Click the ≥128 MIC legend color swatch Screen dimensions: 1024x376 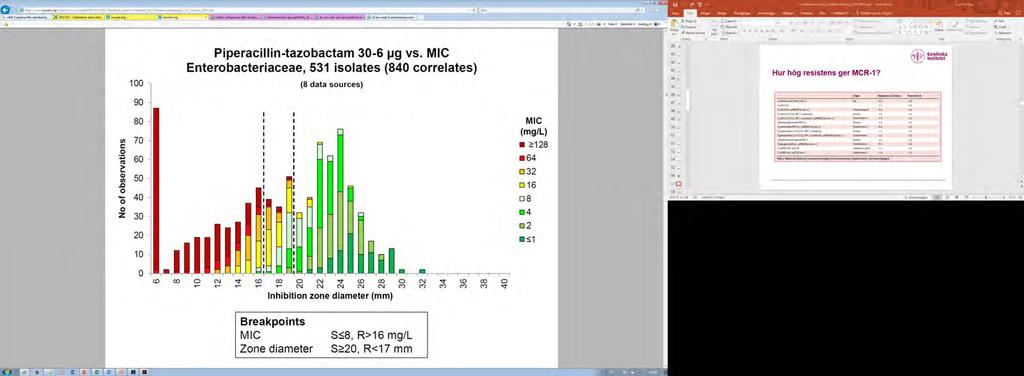(522, 144)
